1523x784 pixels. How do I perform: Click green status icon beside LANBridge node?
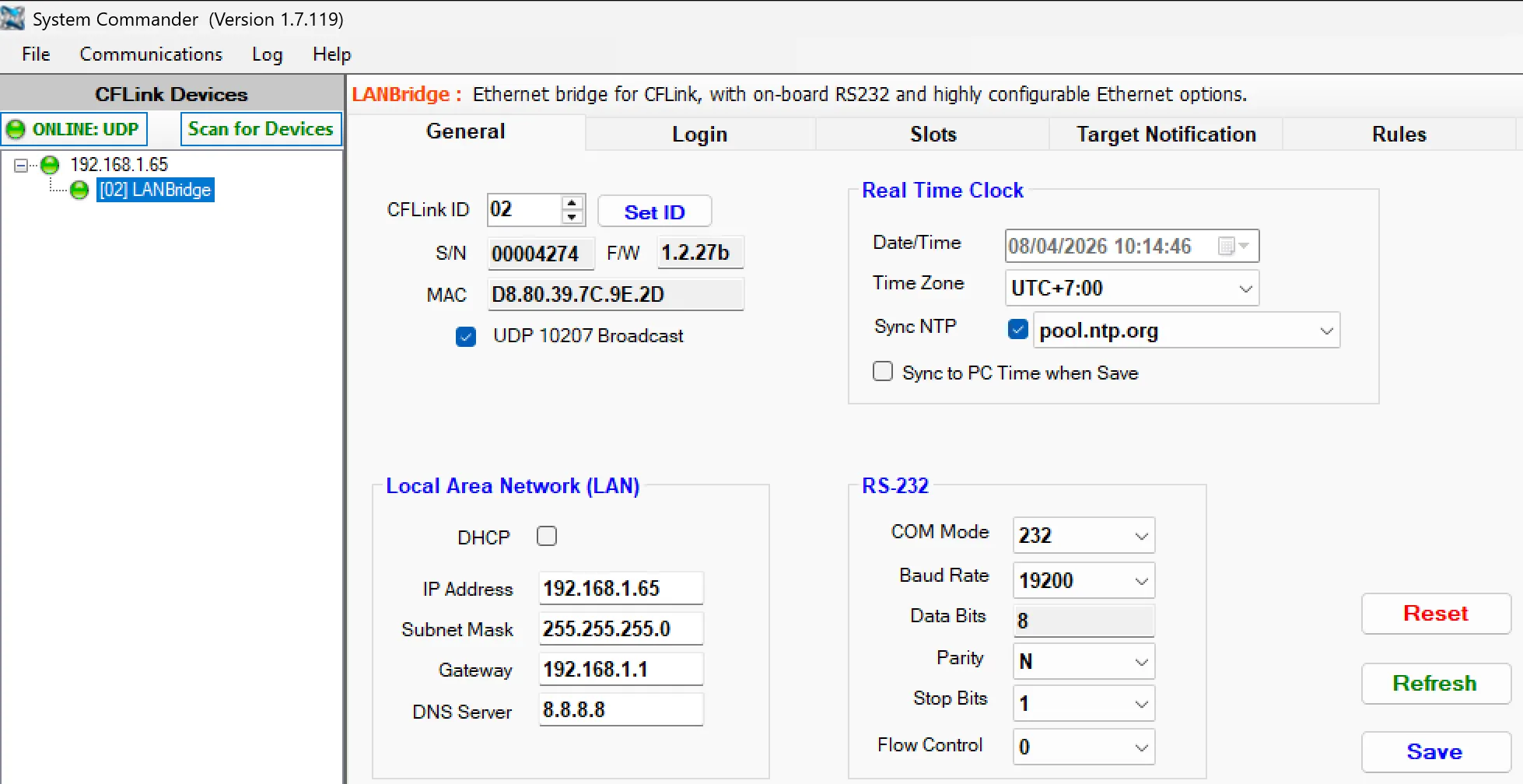(79, 190)
